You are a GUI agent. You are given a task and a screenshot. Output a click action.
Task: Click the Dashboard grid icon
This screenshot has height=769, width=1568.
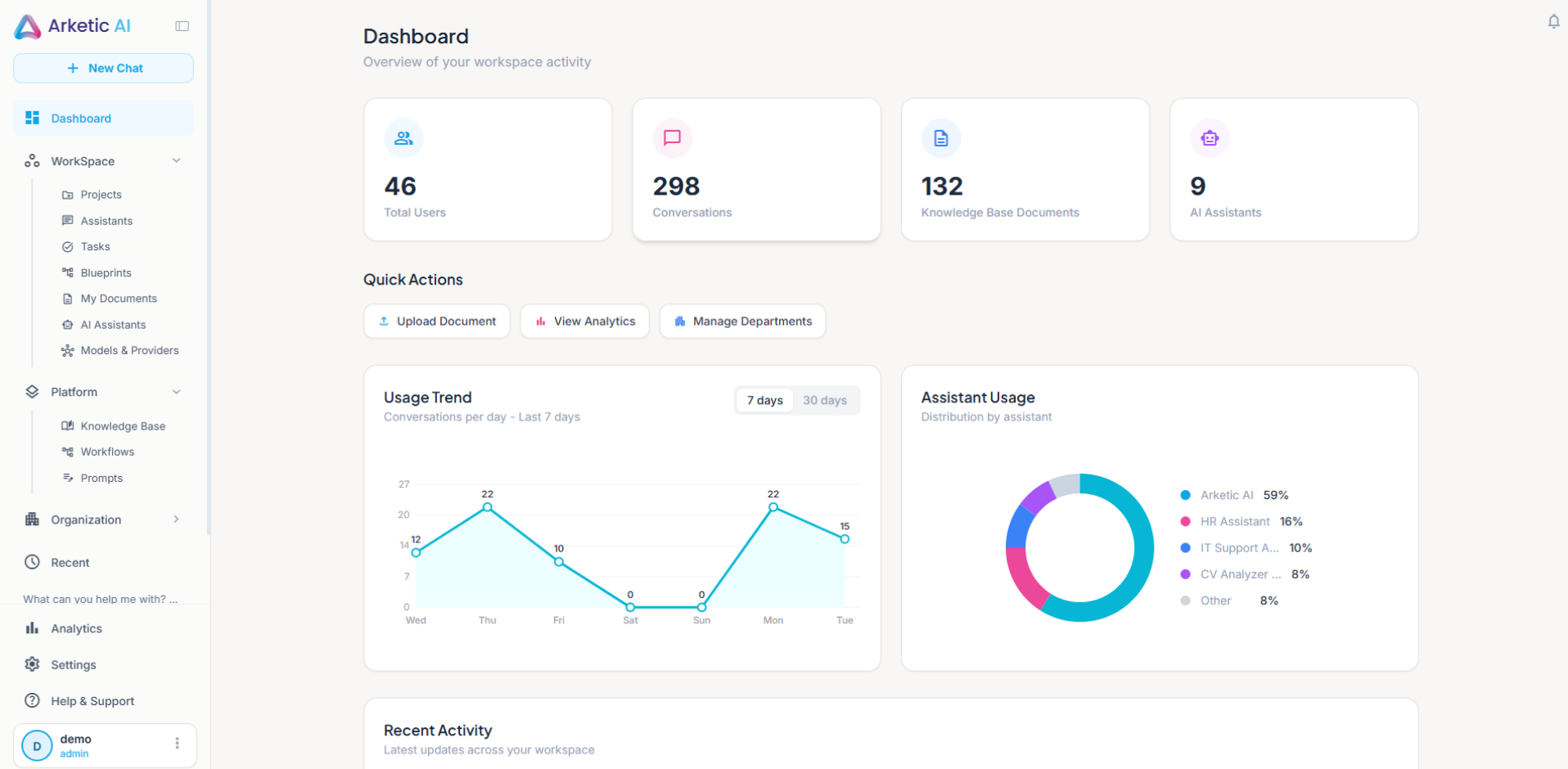click(33, 118)
